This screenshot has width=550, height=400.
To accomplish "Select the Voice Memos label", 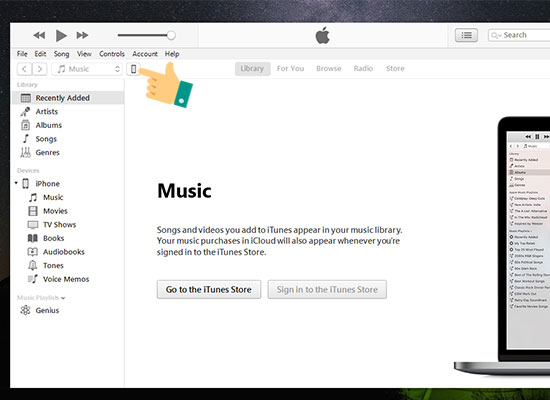I will [x=66, y=279].
